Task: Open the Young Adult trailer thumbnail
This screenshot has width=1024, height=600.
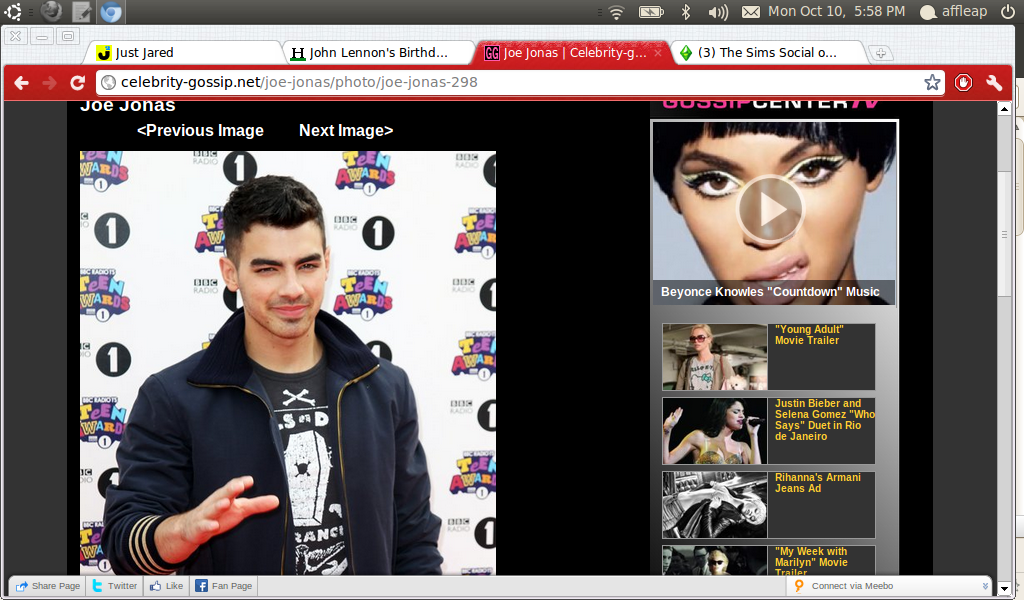Action: point(714,357)
